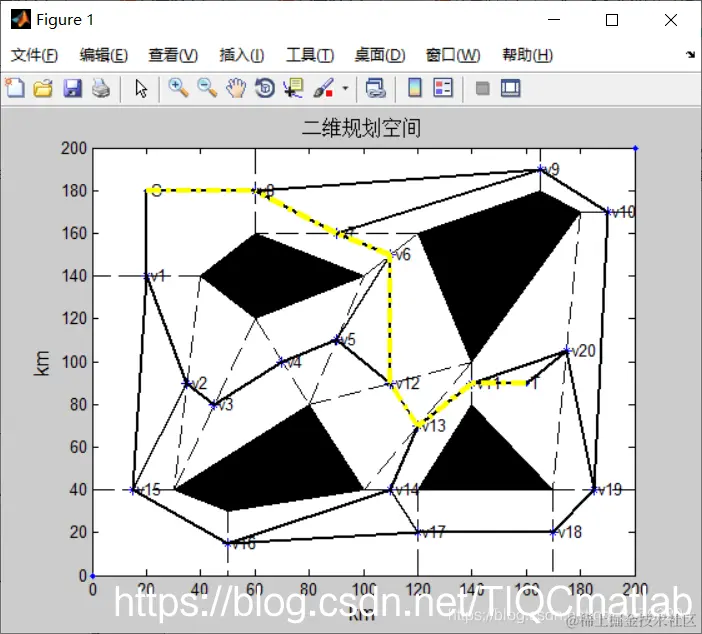Click the y-axis label km
702x634 pixels.
pos(42,363)
